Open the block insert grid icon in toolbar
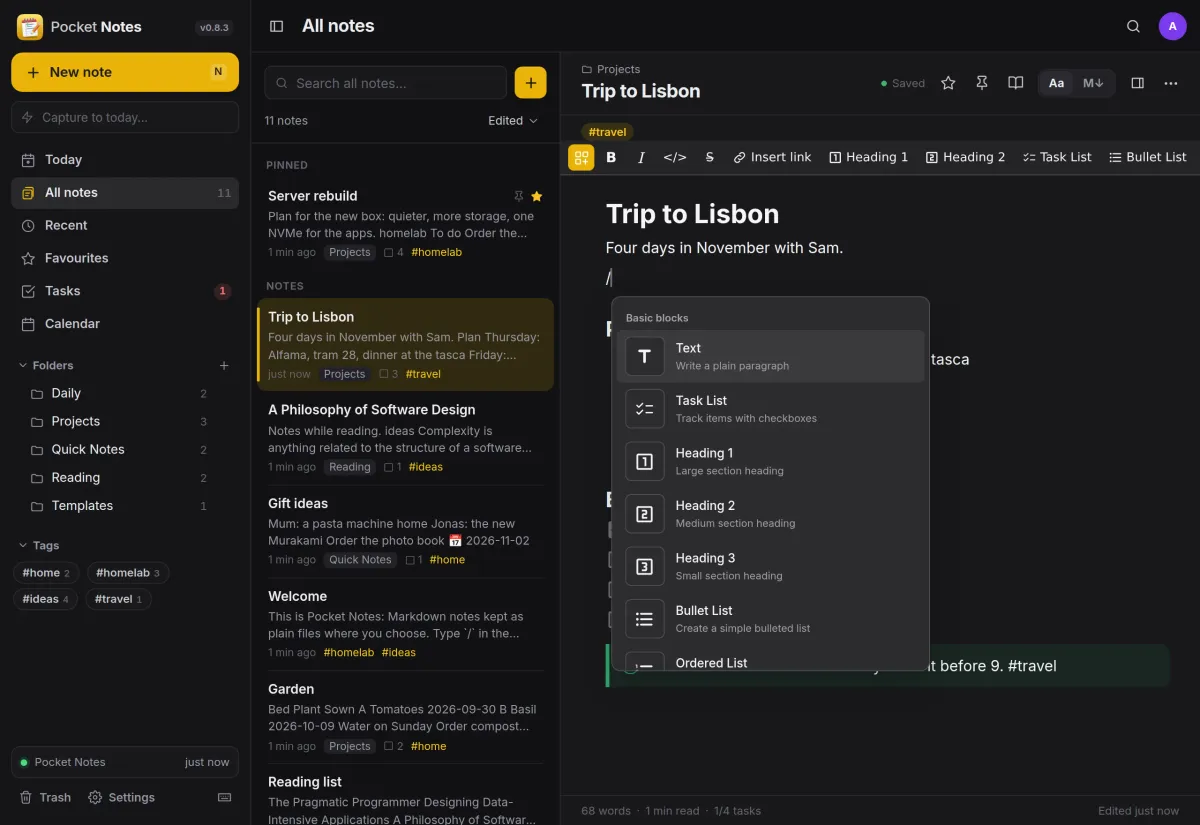 click(x=581, y=157)
